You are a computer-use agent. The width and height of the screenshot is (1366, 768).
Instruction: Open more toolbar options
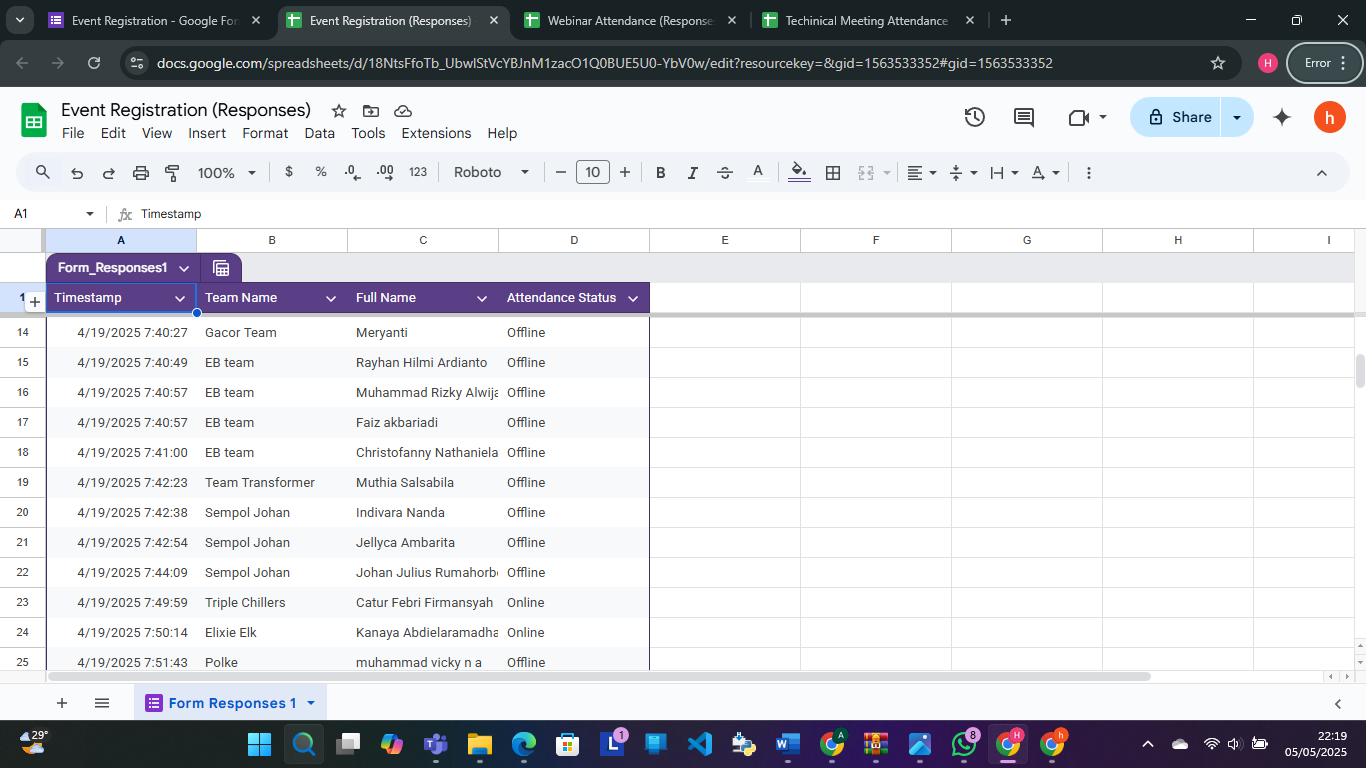click(1089, 173)
